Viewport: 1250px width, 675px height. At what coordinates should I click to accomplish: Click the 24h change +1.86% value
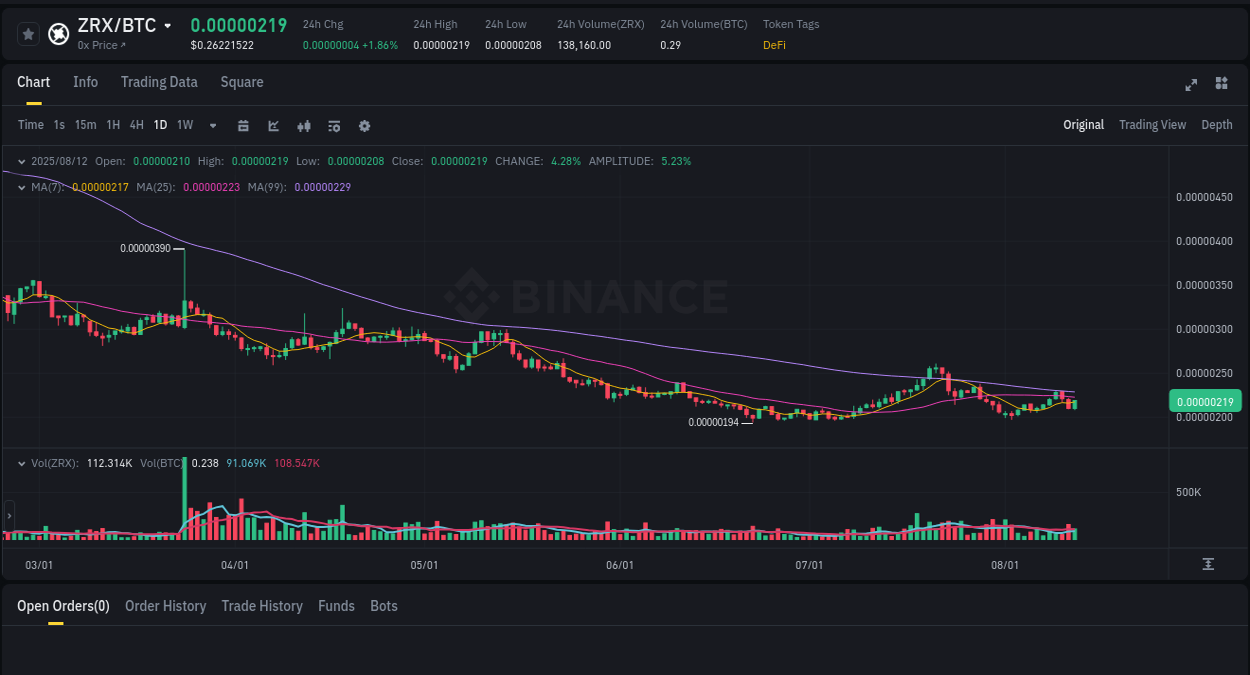coord(379,45)
